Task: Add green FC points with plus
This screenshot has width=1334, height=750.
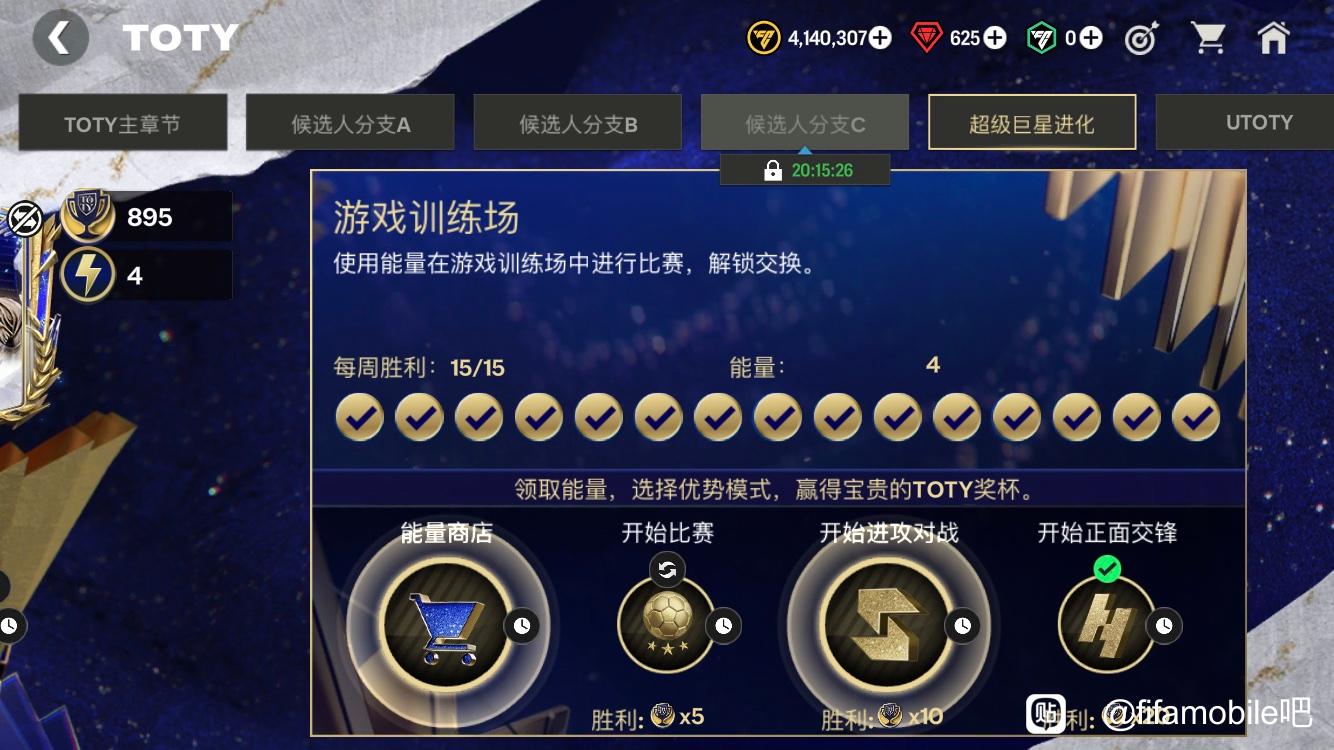Action: point(1091,38)
